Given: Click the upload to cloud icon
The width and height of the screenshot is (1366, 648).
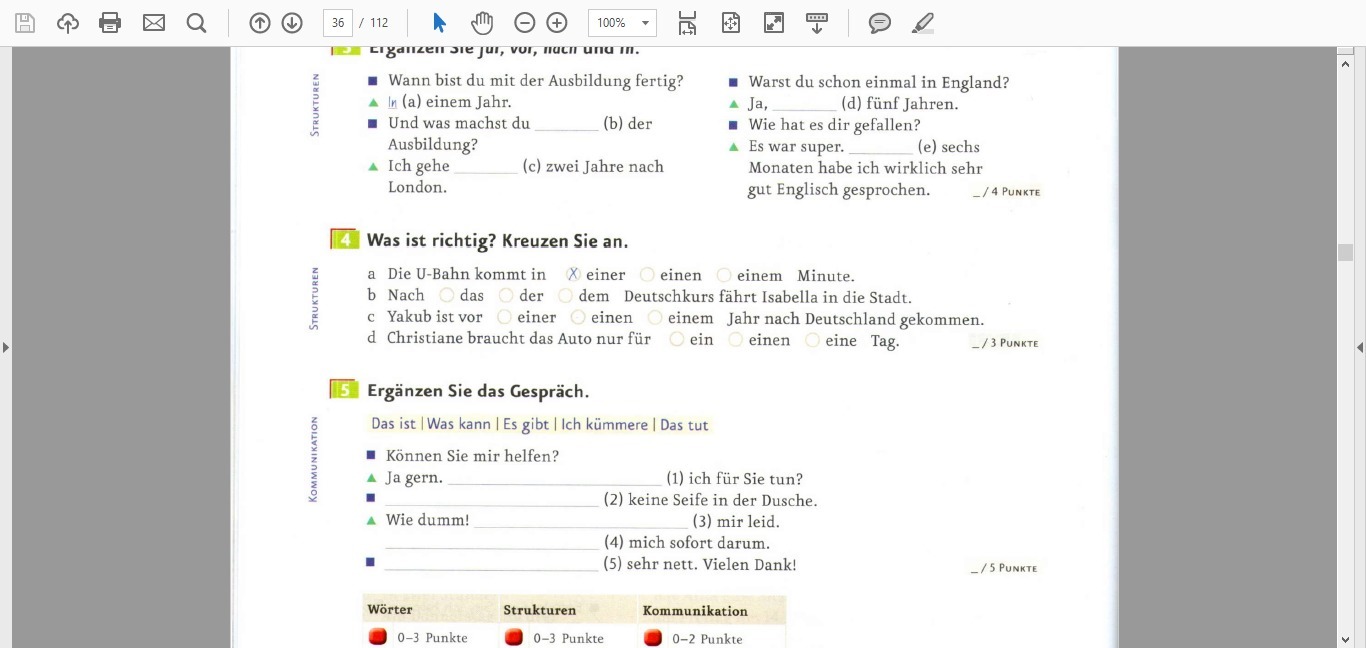Looking at the screenshot, I should tap(68, 23).
